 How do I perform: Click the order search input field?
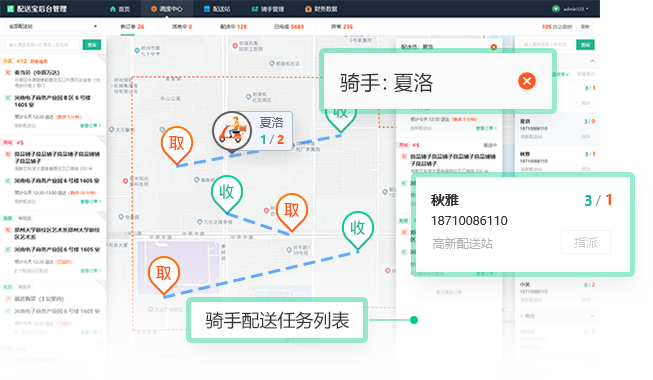point(42,45)
